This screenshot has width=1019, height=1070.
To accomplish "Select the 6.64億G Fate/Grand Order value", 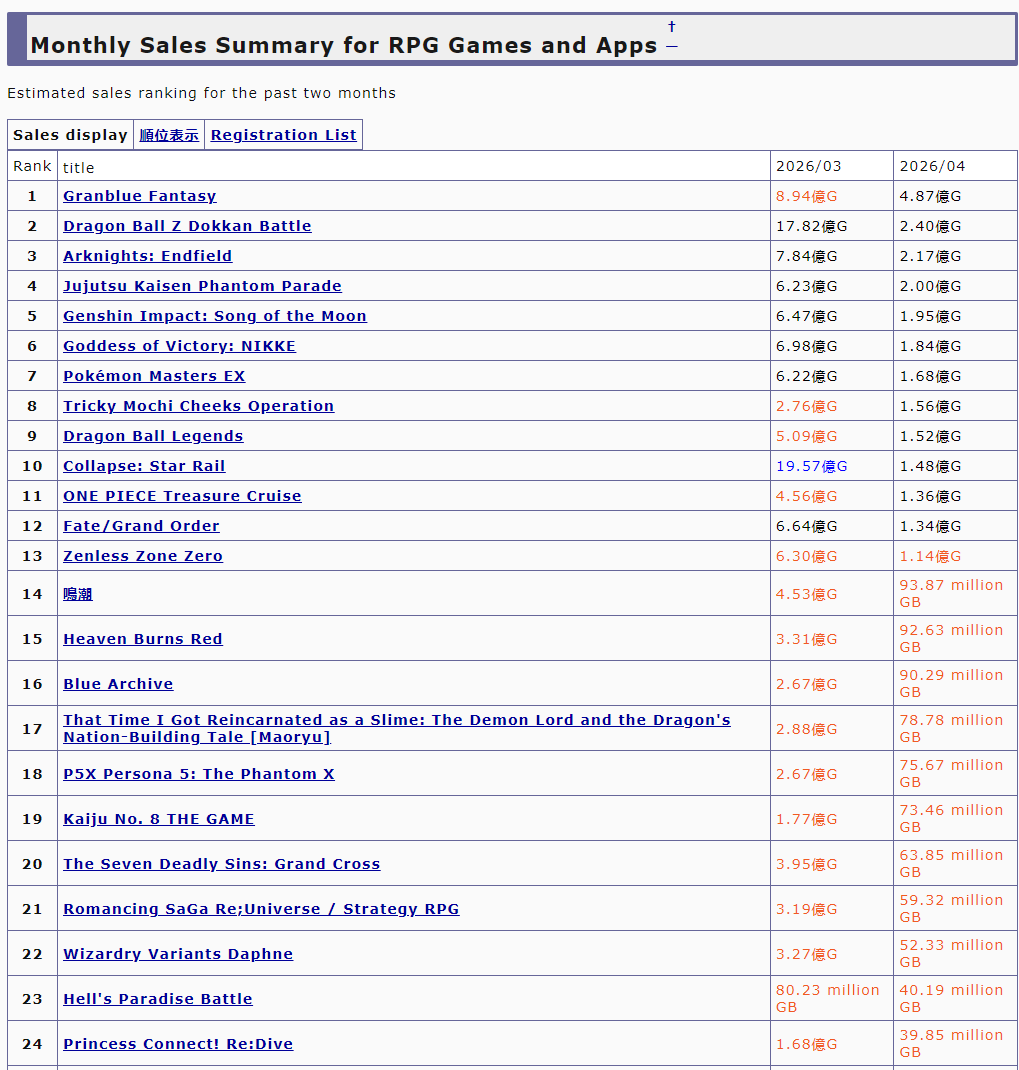I will click(806, 526).
